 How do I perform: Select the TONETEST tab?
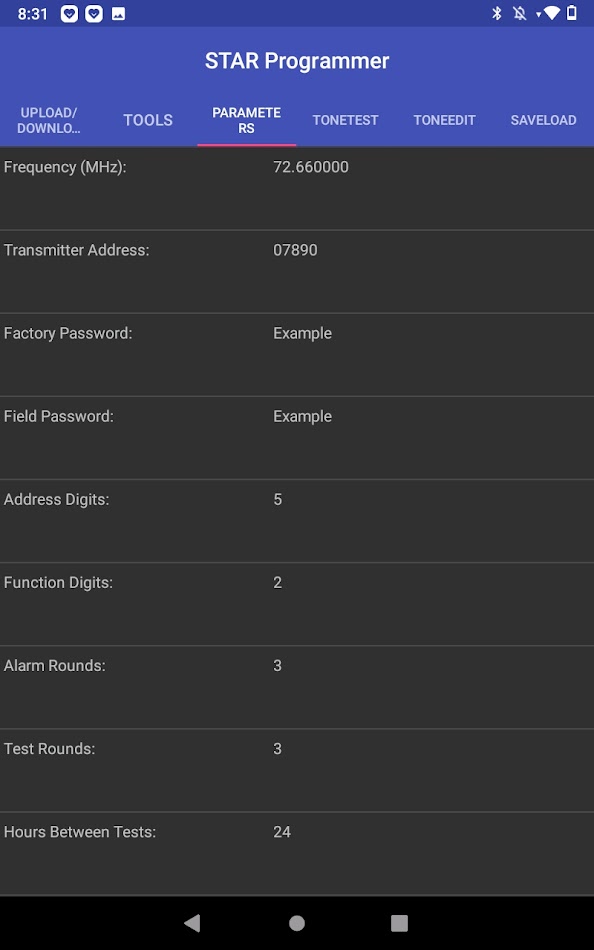345,120
